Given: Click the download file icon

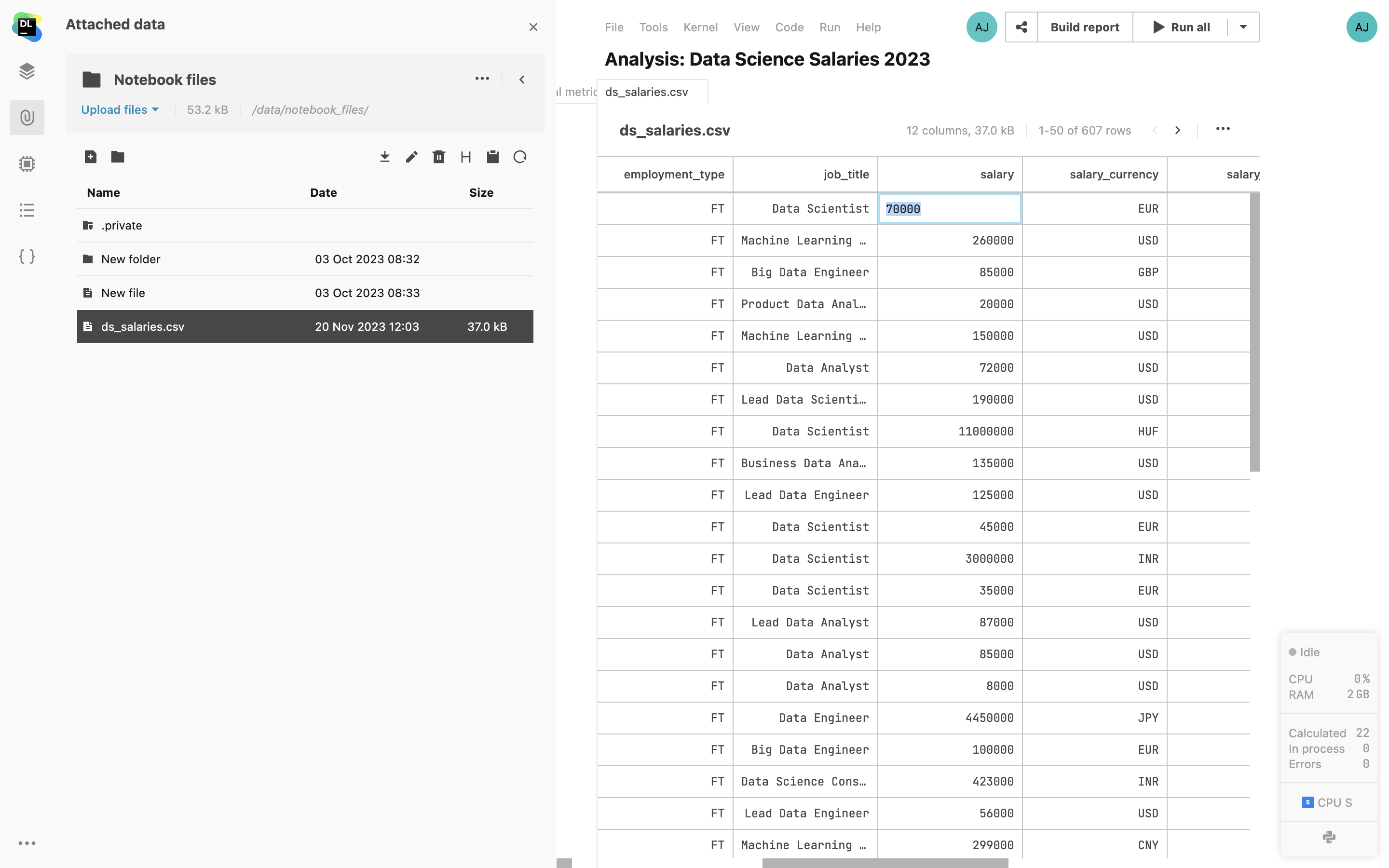Looking at the screenshot, I should coord(384,157).
